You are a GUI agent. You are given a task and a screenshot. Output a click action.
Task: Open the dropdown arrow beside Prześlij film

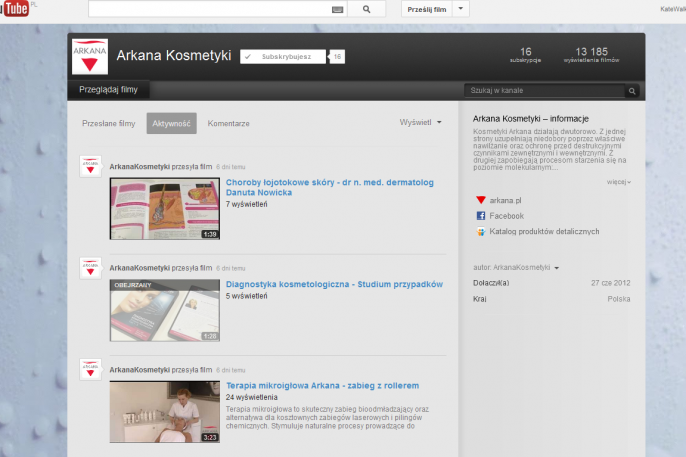coord(461,9)
